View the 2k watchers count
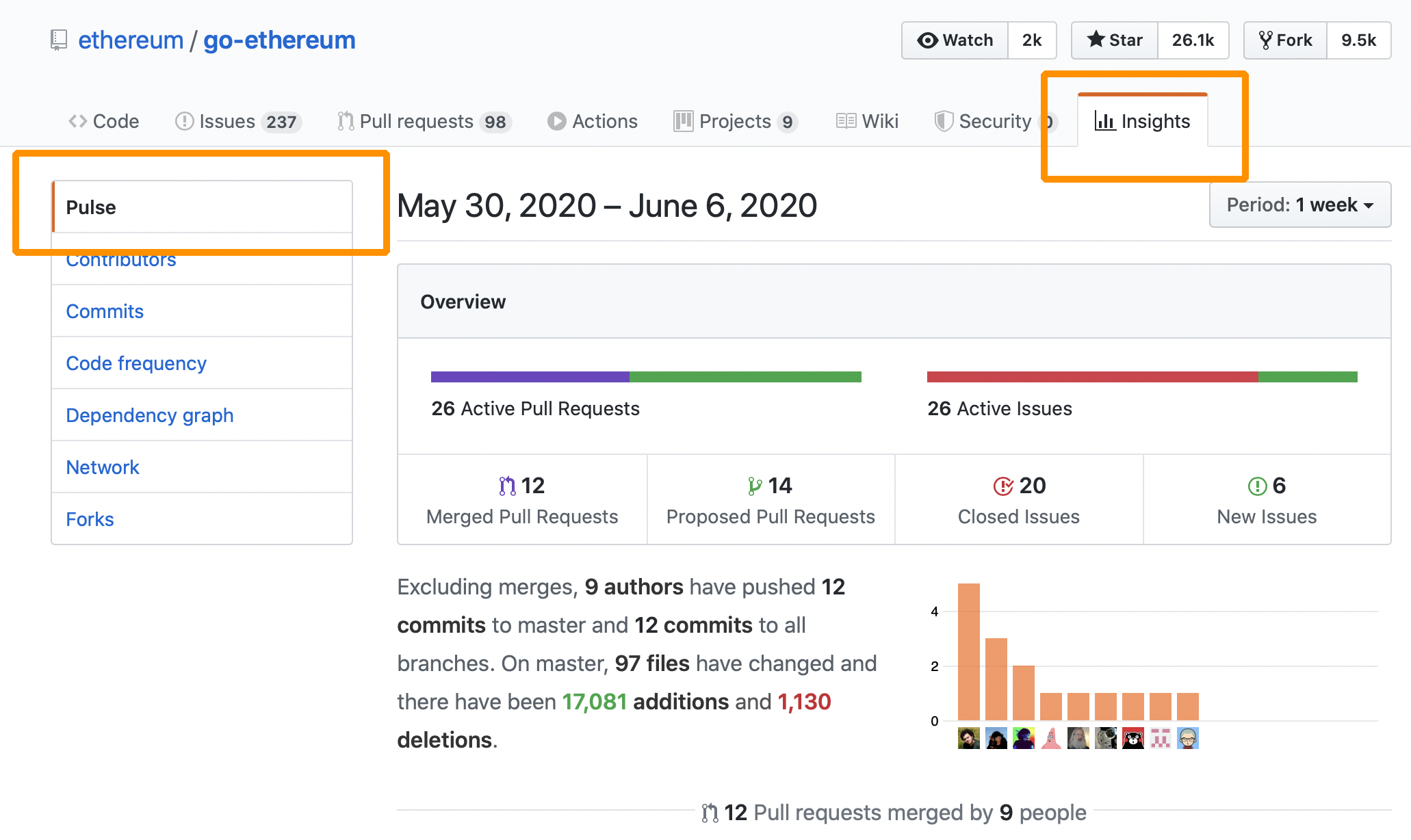The image size is (1411, 840). tap(1032, 40)
